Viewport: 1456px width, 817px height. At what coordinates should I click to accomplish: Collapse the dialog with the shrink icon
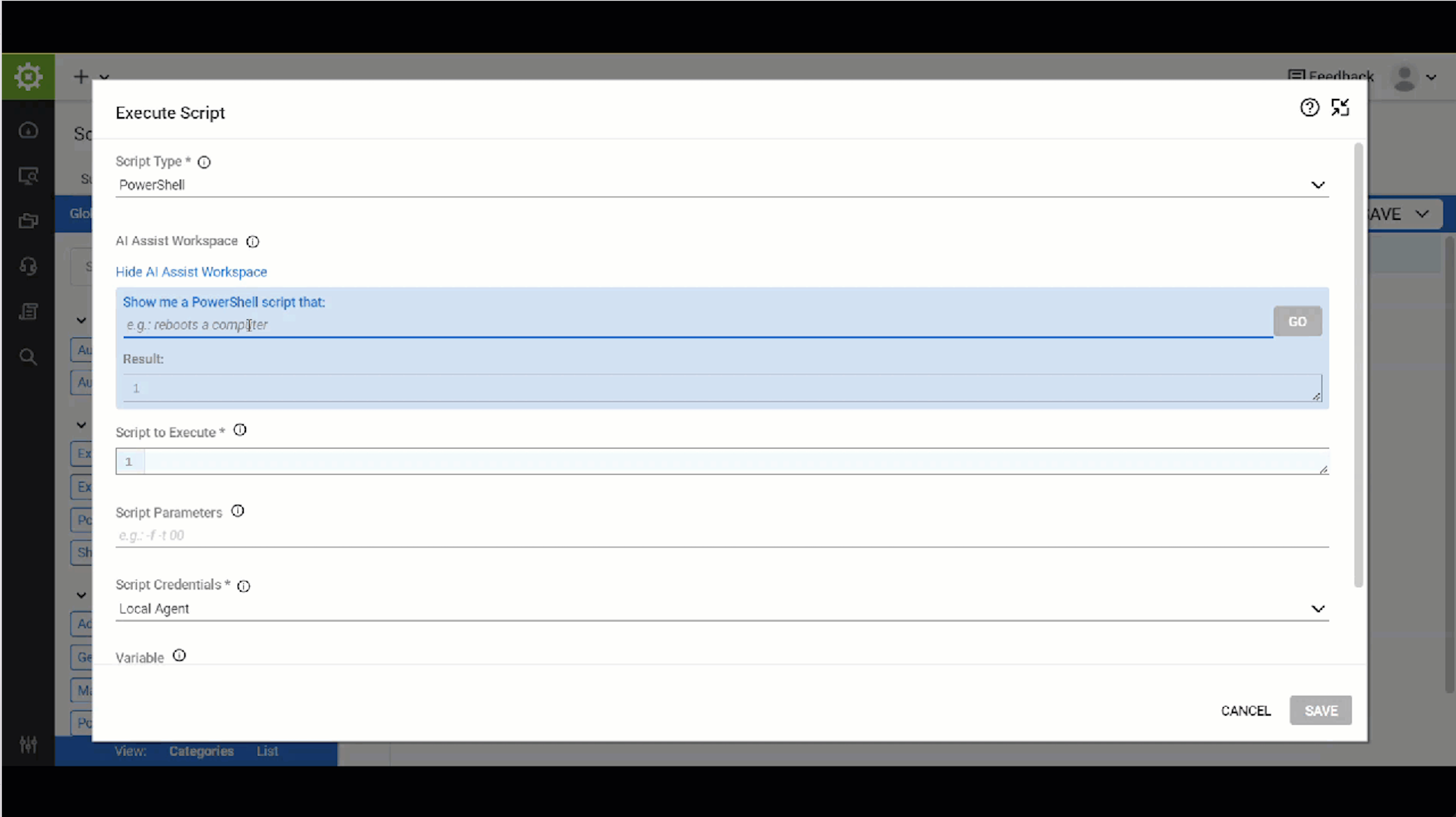1340,108
